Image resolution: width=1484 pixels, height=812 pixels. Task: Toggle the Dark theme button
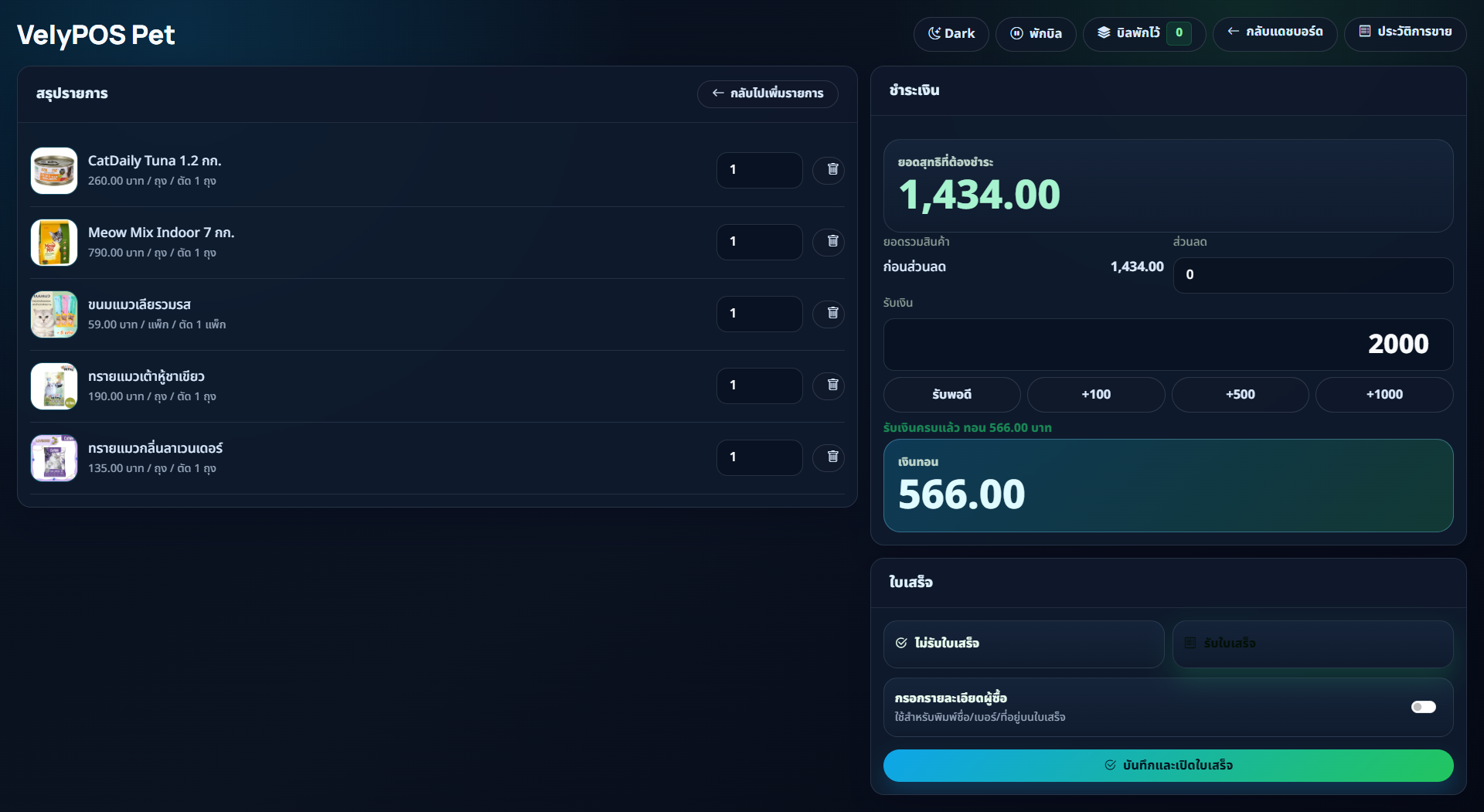(x=951, y=33)
